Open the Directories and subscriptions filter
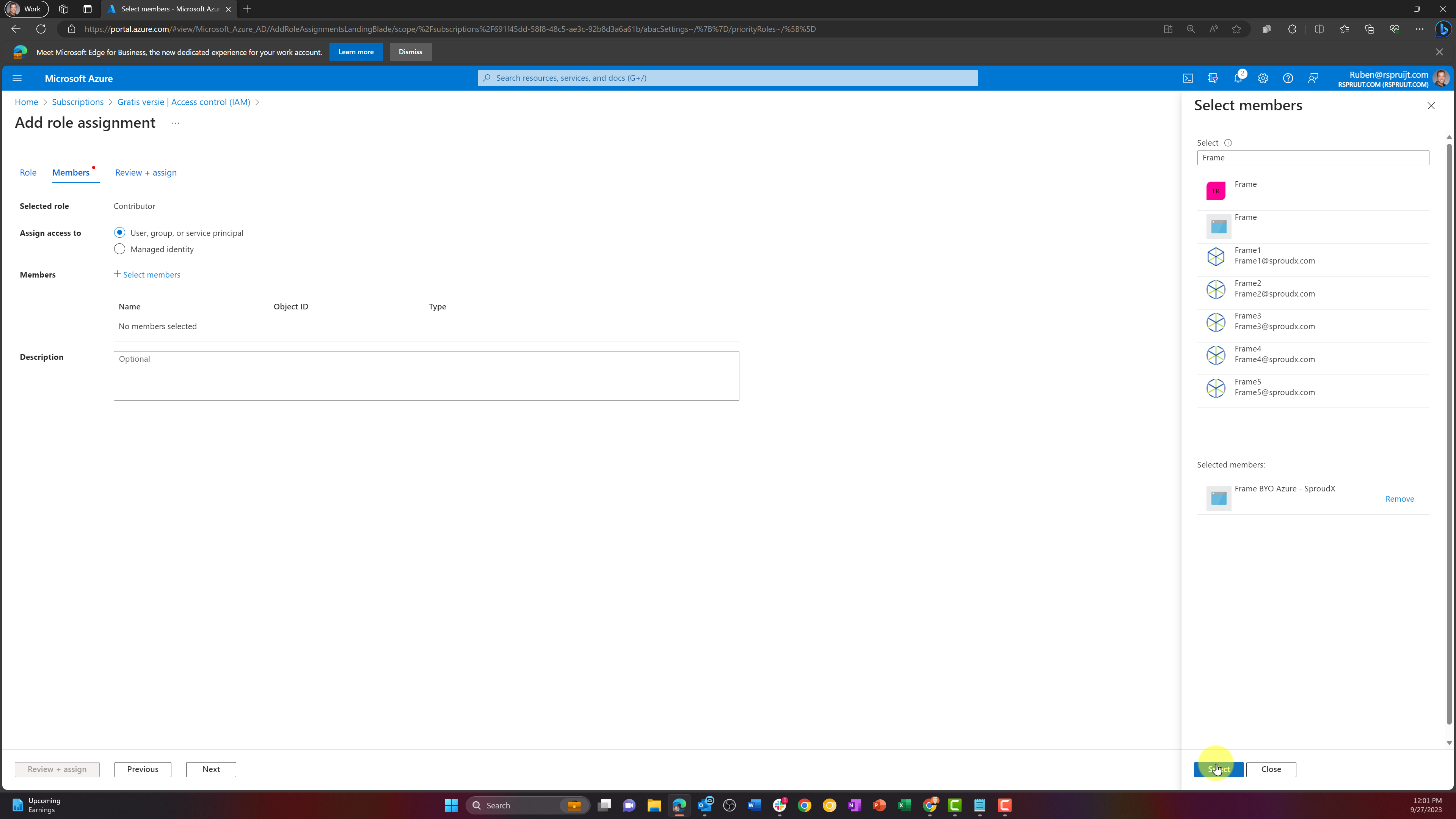Image resolution: width=1456 pixels, height=819 pixels. click(x=1213, y=78)
